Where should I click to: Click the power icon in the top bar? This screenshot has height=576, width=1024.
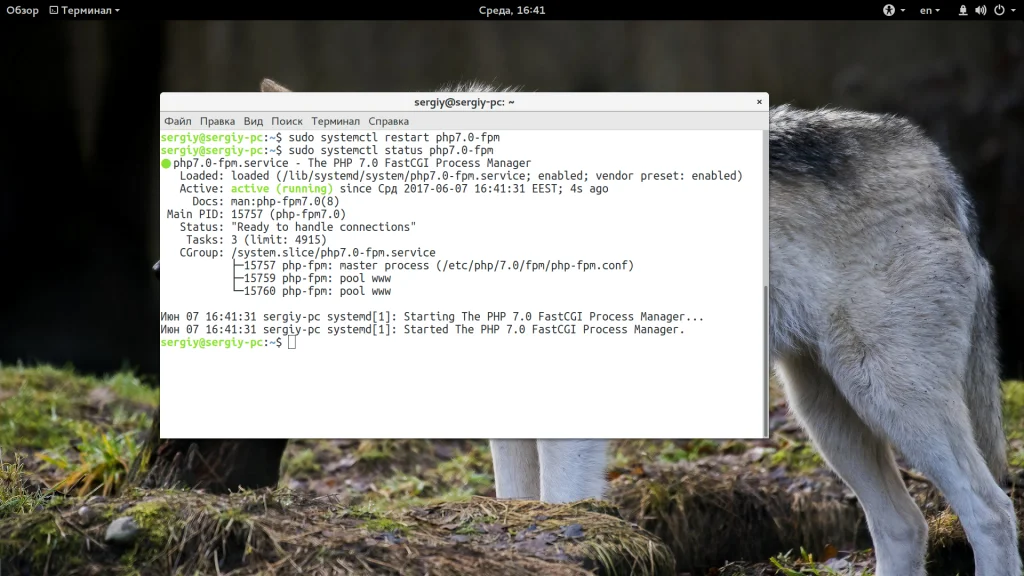click(x=999, y=10)
